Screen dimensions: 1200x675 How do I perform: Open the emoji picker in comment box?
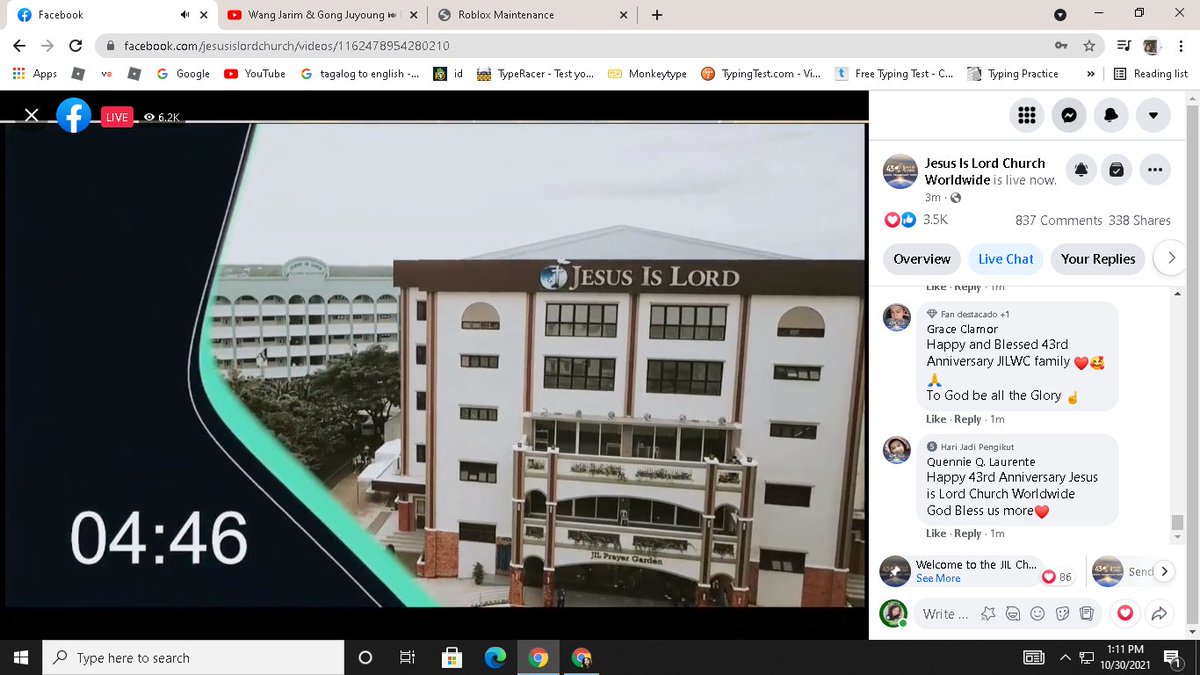pos(1037,613)
